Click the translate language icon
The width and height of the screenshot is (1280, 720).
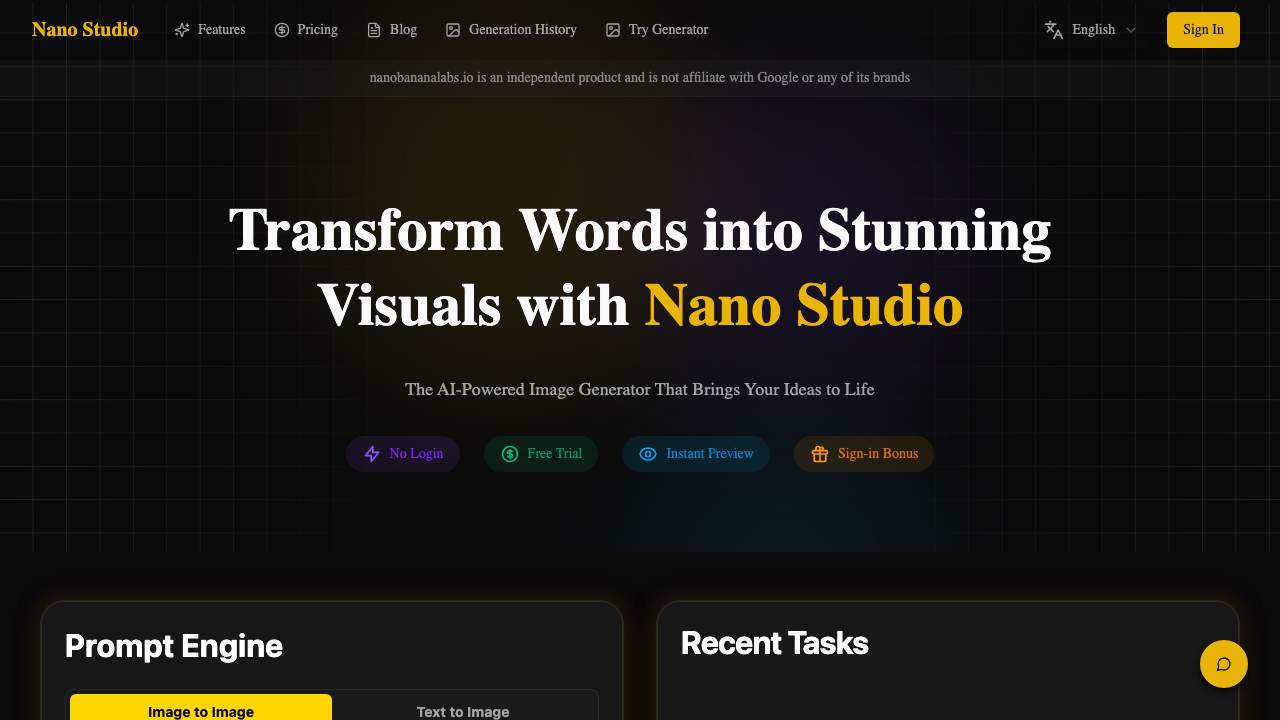click(x=1054, y=30)
